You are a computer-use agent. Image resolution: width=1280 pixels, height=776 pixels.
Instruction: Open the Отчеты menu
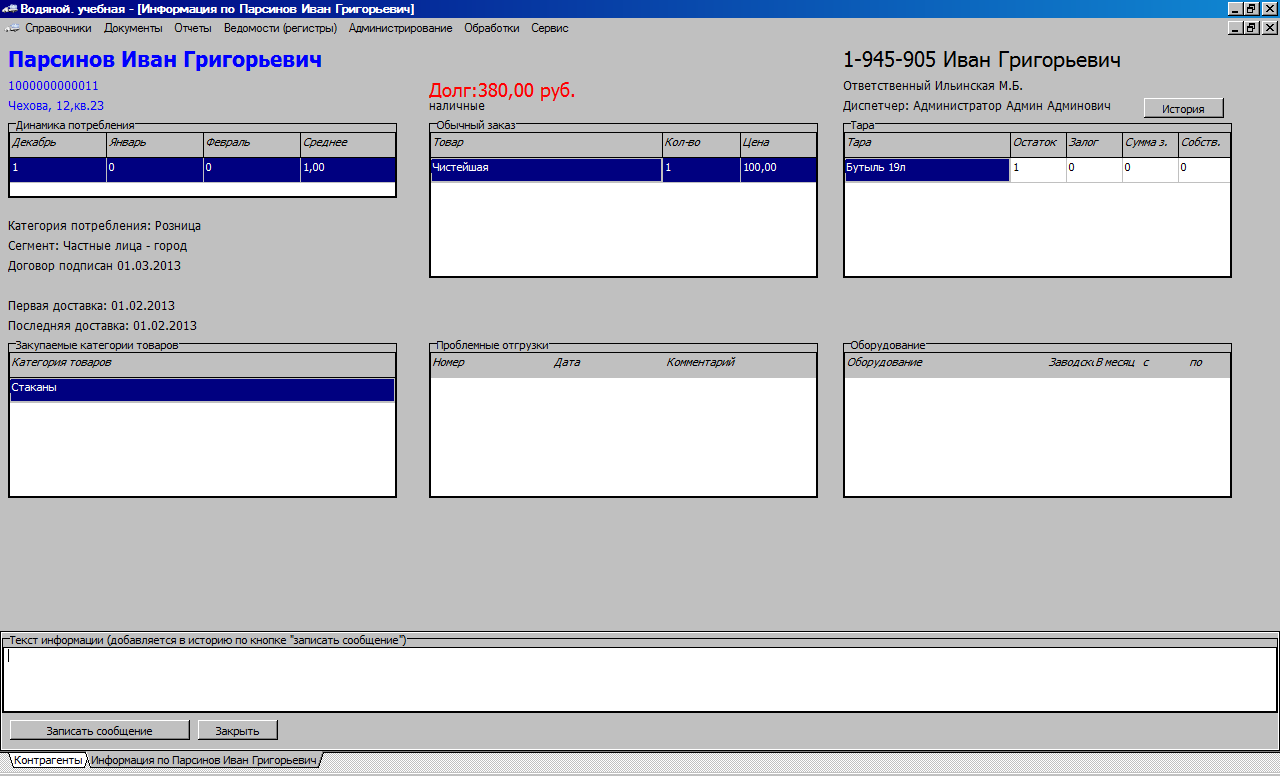(193, 28)
